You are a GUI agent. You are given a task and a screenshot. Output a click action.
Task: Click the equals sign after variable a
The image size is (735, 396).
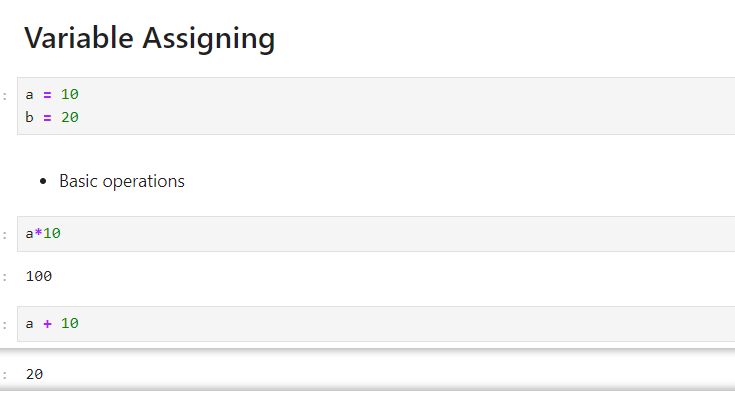click(47, 95)
